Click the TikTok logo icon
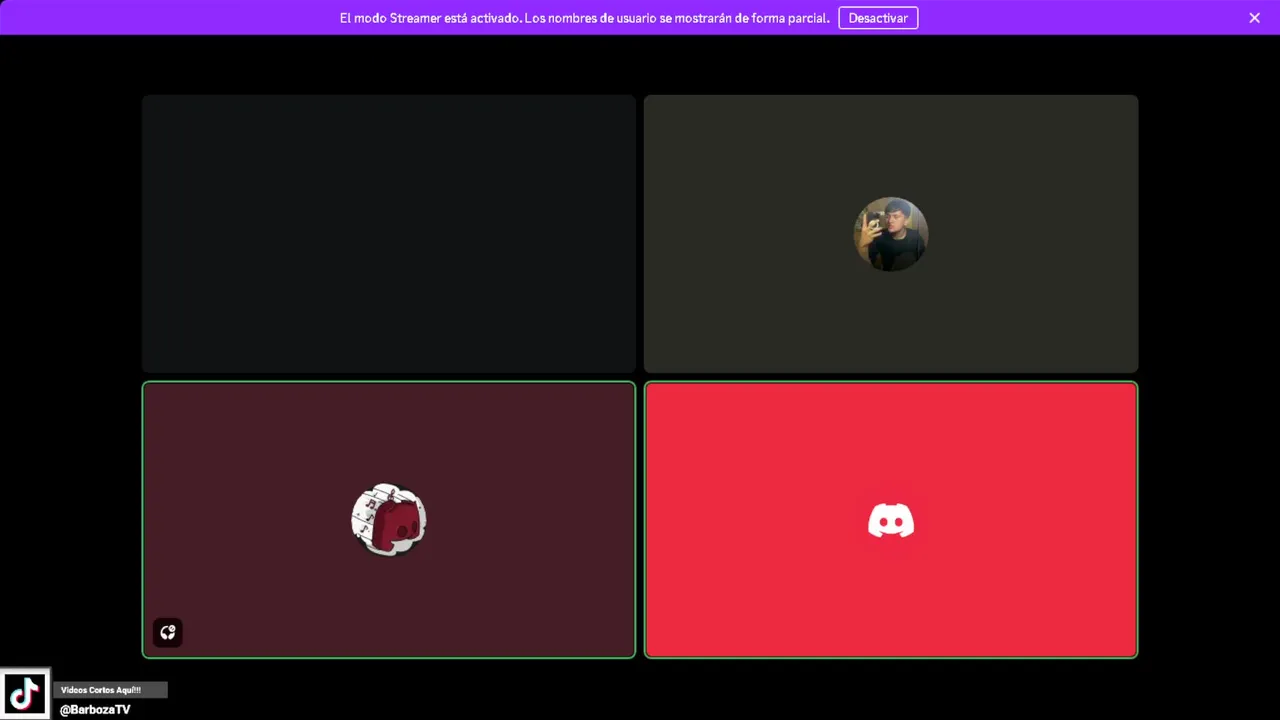This screenshot has height=720, width=1280. click(25, 694)
